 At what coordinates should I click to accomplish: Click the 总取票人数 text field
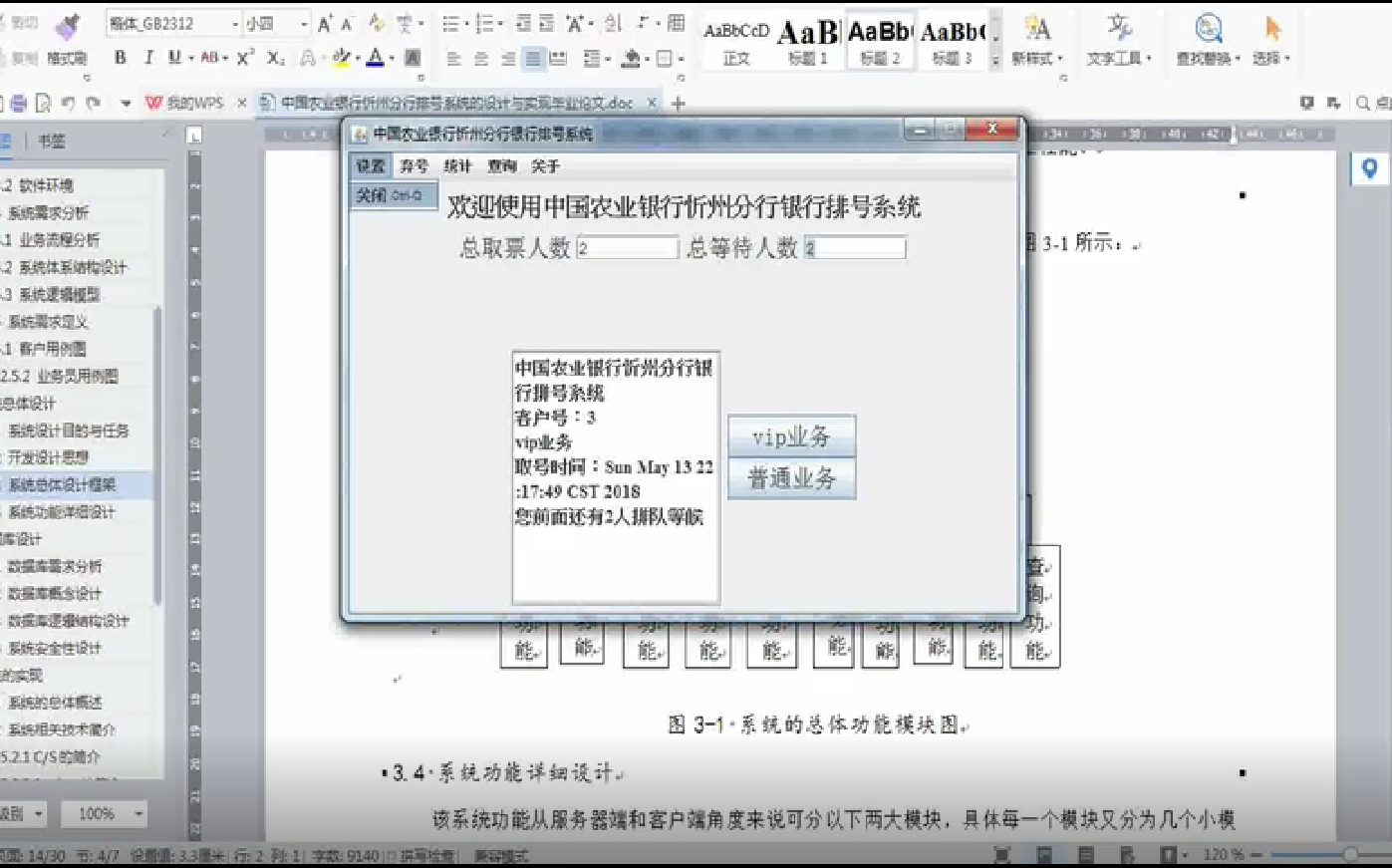point(628,248)
